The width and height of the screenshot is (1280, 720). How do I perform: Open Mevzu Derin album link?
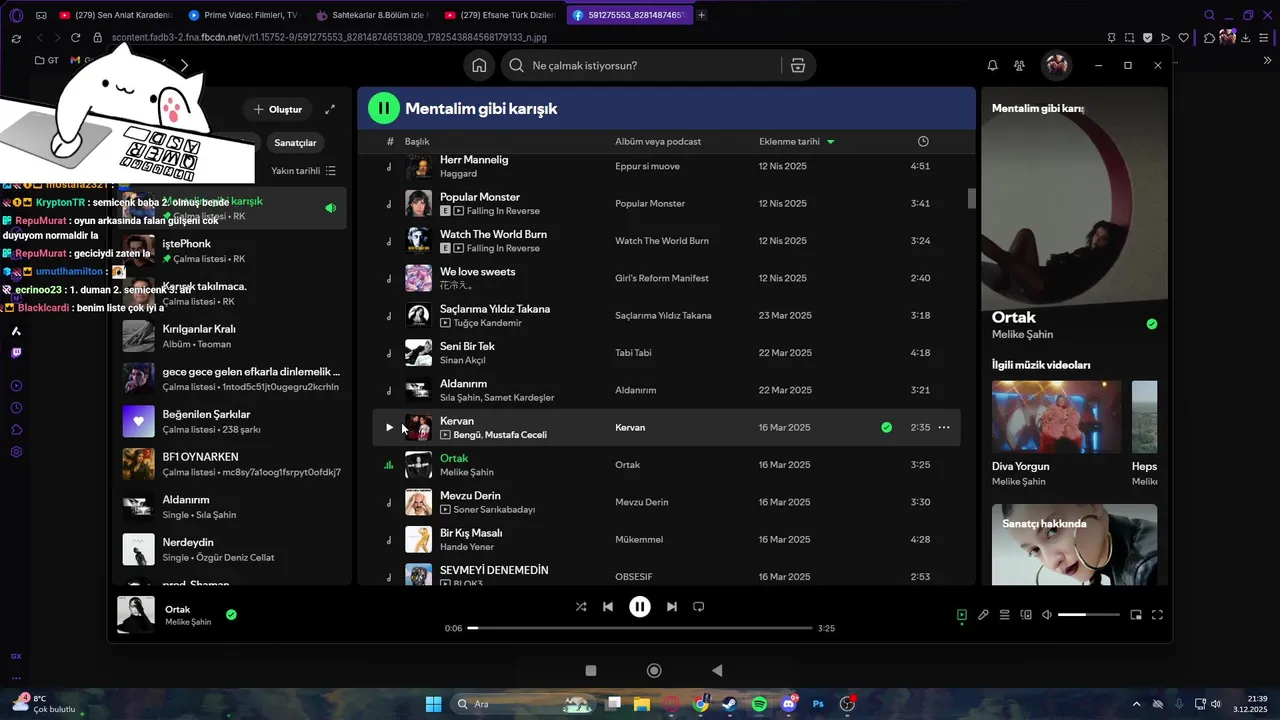641,502
